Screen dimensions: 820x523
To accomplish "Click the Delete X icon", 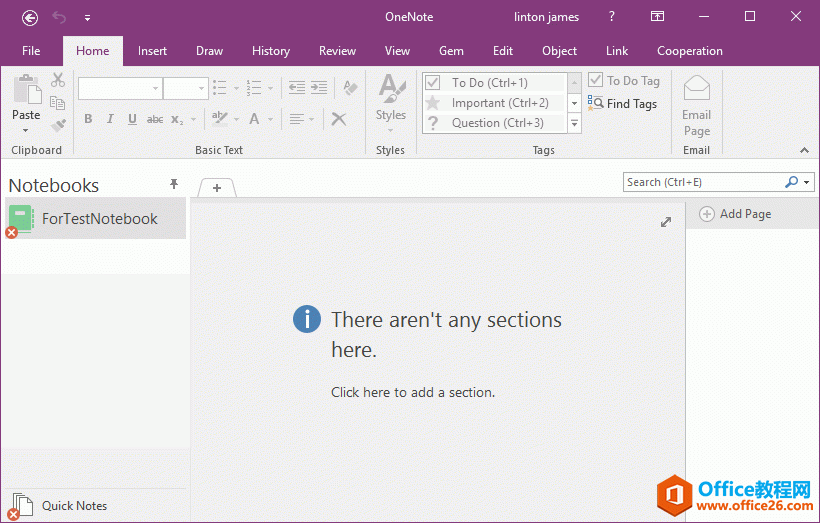I will (x=339, y=119).
